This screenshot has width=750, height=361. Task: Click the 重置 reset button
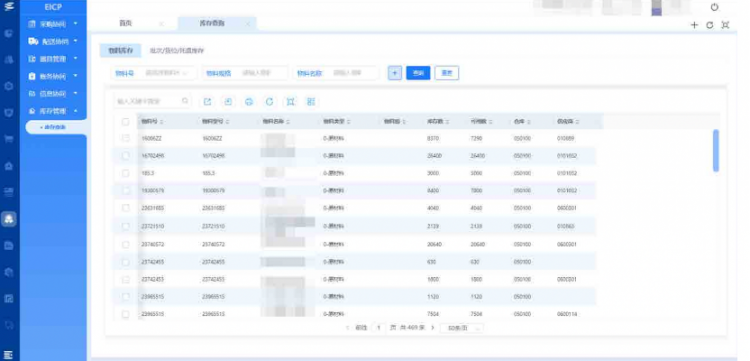coord(447,73)
